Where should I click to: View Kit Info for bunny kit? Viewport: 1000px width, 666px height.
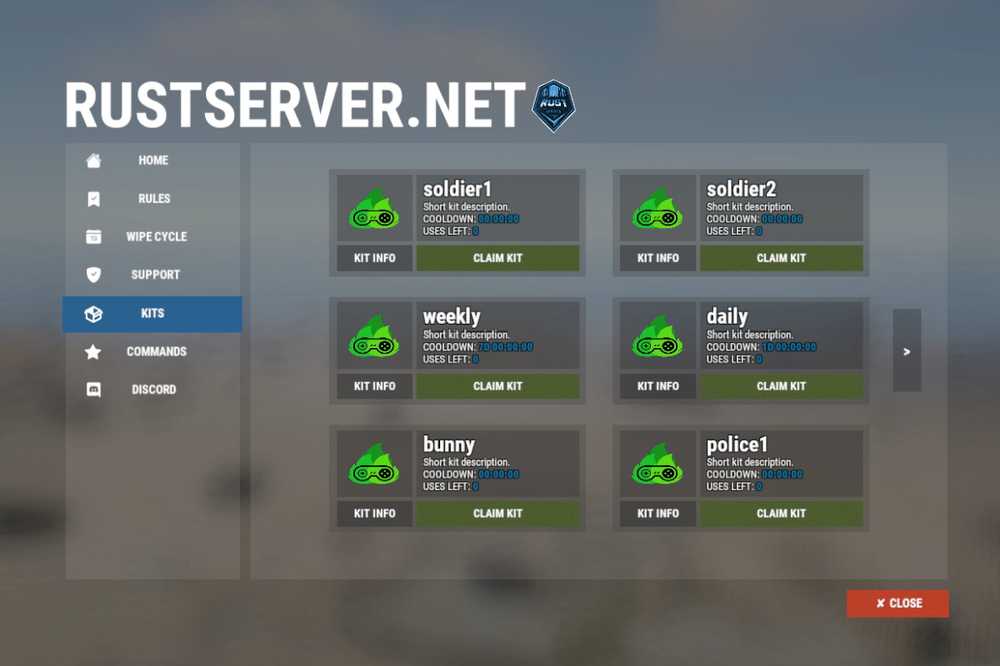(374, 514)
